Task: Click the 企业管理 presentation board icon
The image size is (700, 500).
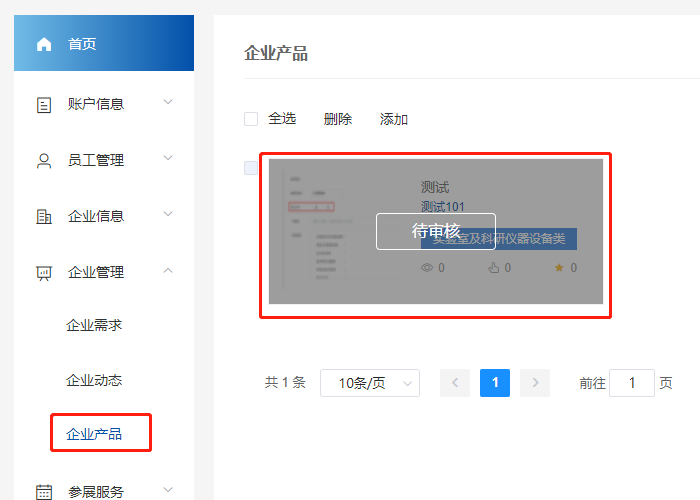Action: (x=43, y=272)
